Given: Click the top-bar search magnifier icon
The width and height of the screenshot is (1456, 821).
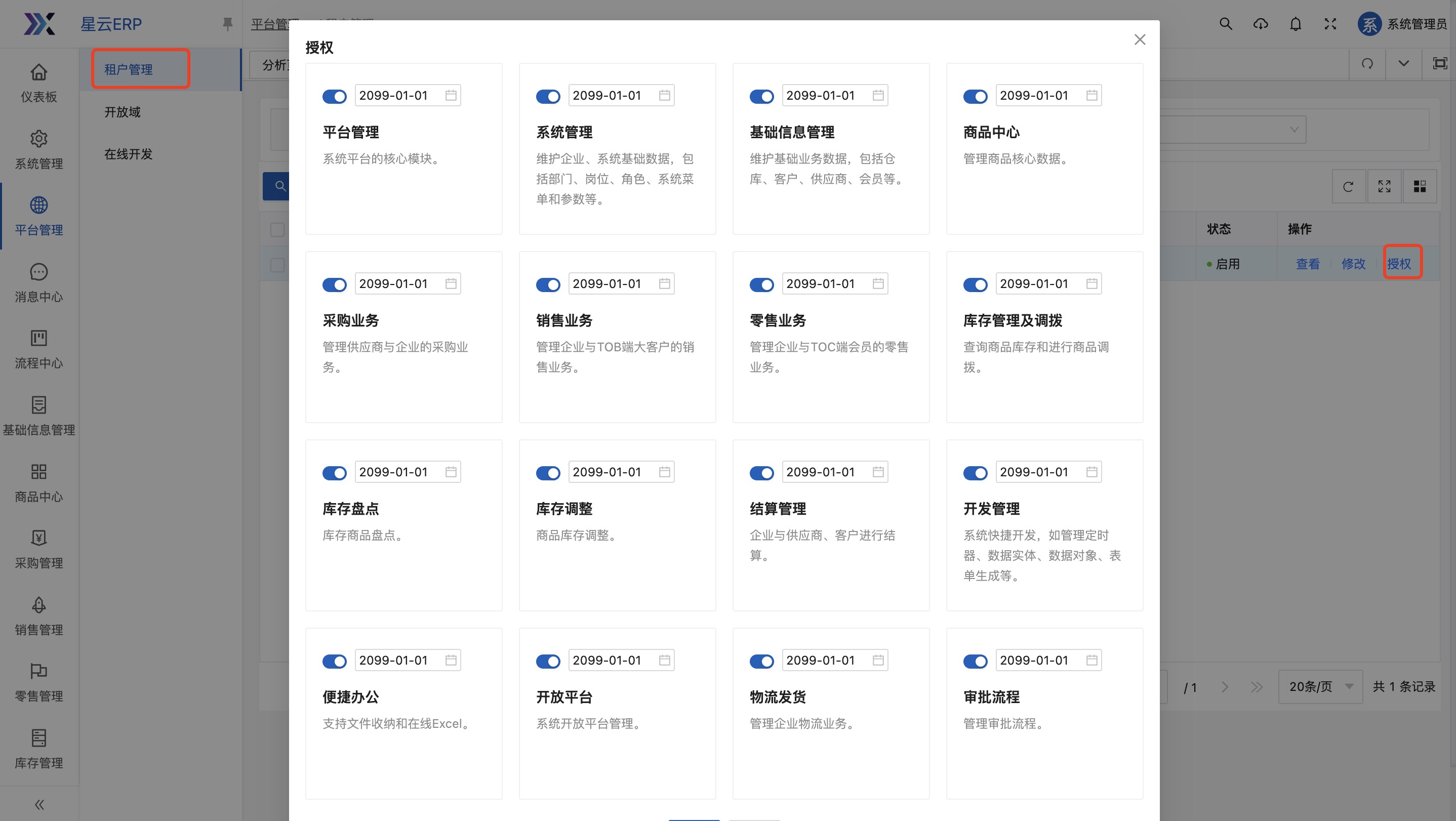Looking at the screenshot, I should 1225,24.
